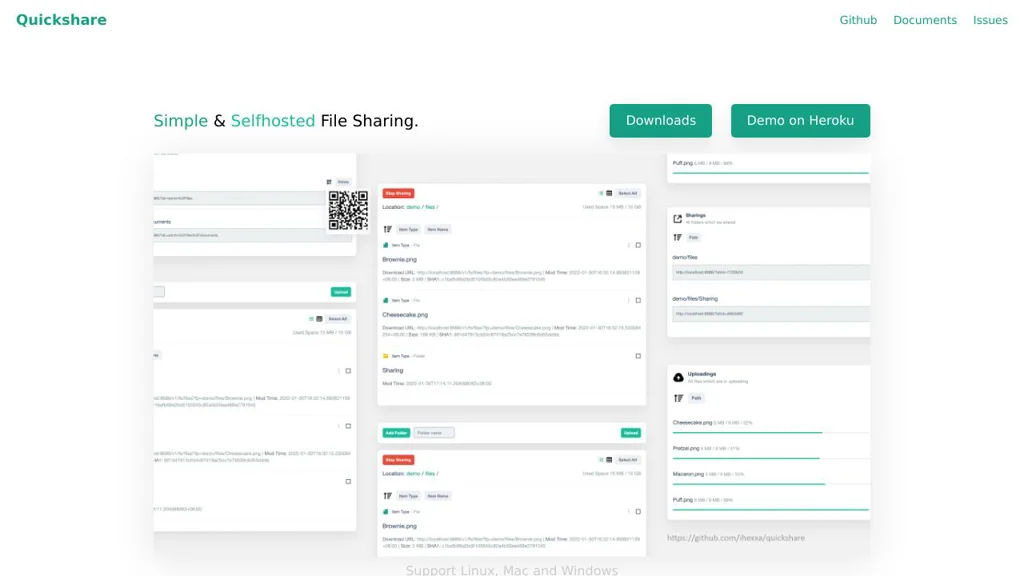The image size is (1024, 576).
Task: Open the Github link
Action: (x=858, y=20)
